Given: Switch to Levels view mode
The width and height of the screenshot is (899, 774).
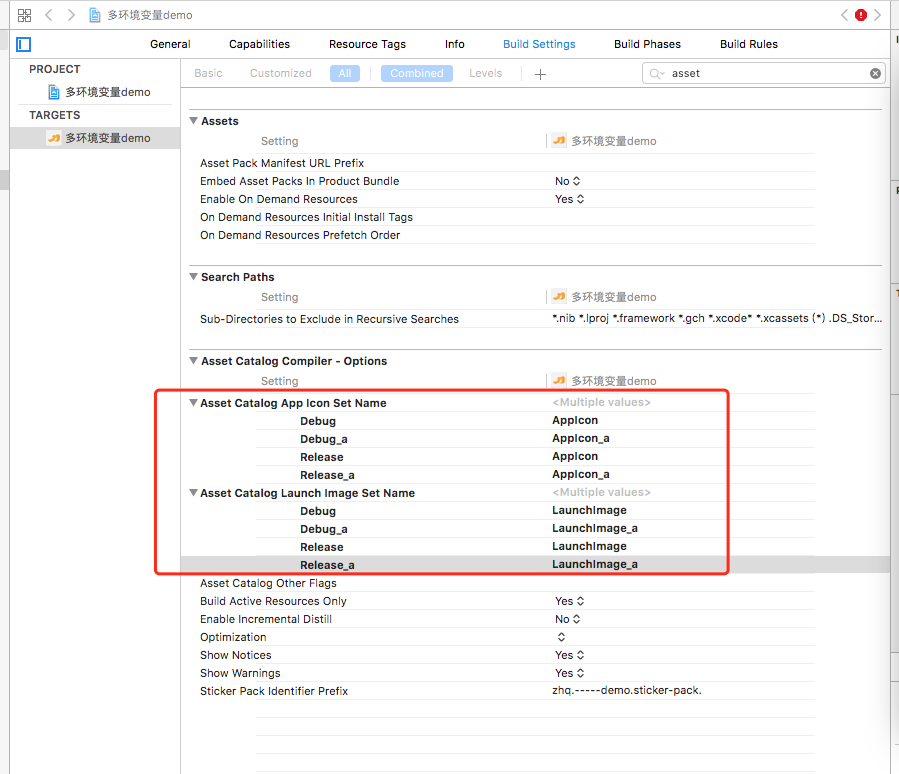Looking at the screenshot, I should [485, 73].
